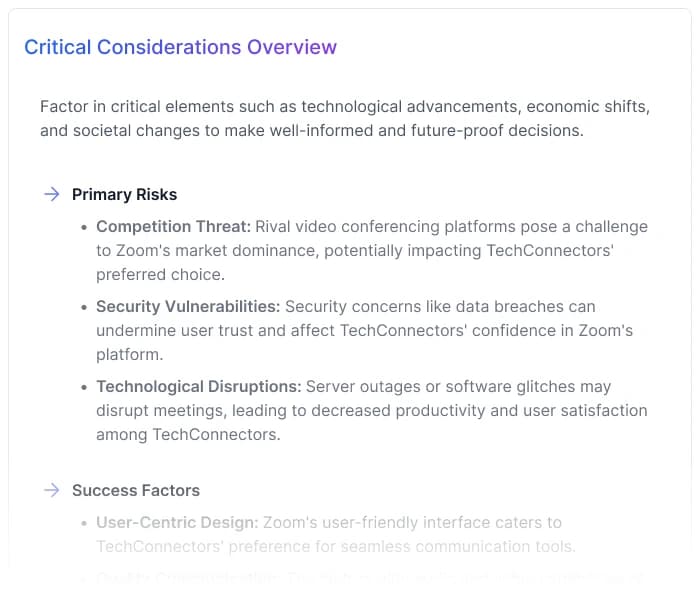Click the intro paragraph starting 'Factor in critical elements'

click(x=347, y=107)
